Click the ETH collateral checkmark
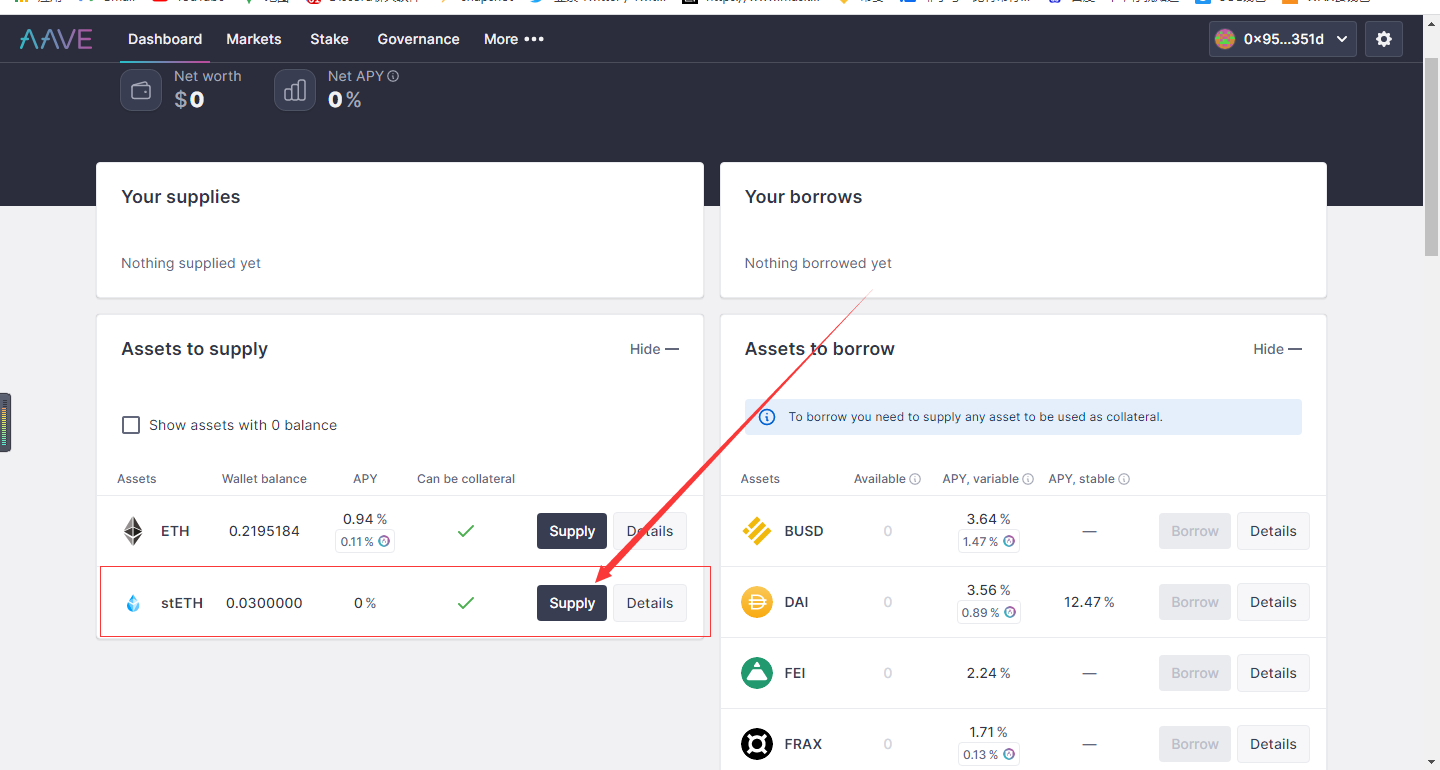The image size is (1440, 770). tap(466, 531)
